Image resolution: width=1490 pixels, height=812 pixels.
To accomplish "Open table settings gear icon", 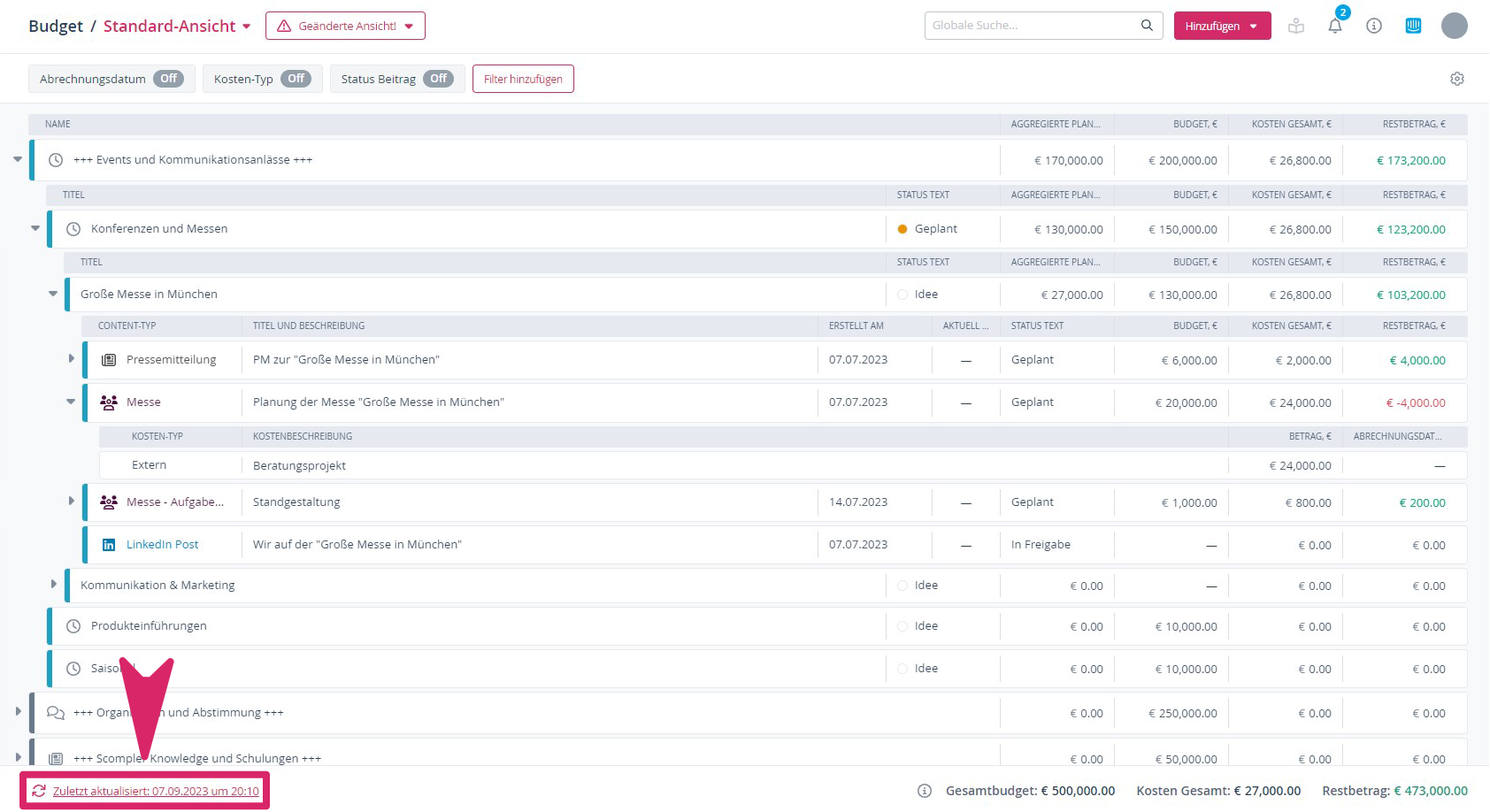I will 1456,79.
